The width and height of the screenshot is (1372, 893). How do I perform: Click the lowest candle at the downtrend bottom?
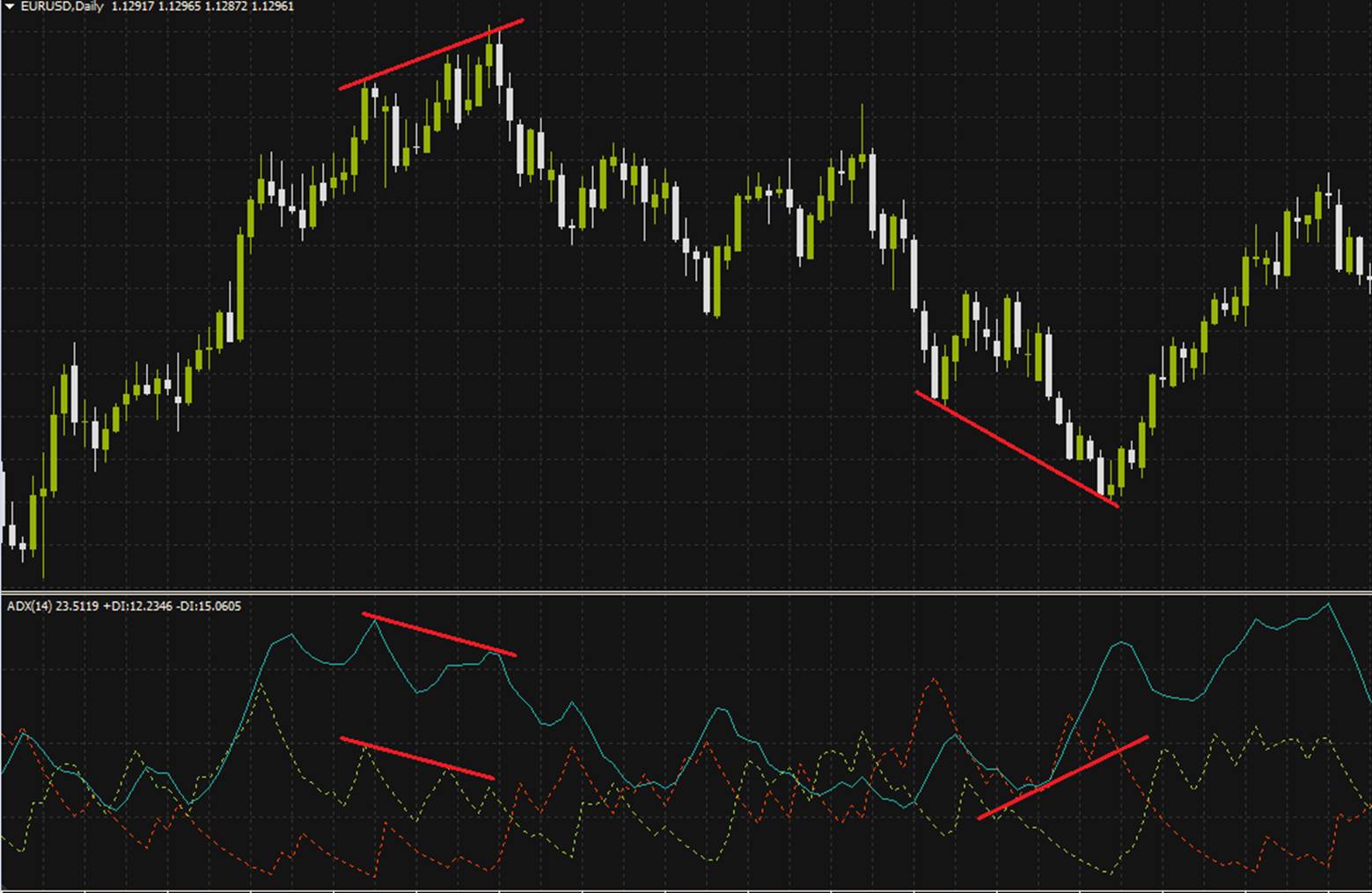point(1101,475)
